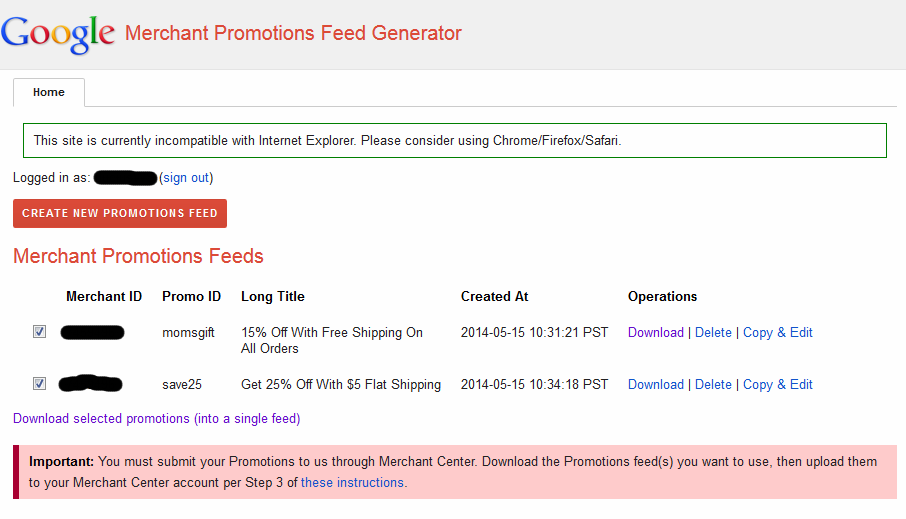Click the Promo ID column header
The width and height of the screenshot is (906, 519).
click(191, 296)
